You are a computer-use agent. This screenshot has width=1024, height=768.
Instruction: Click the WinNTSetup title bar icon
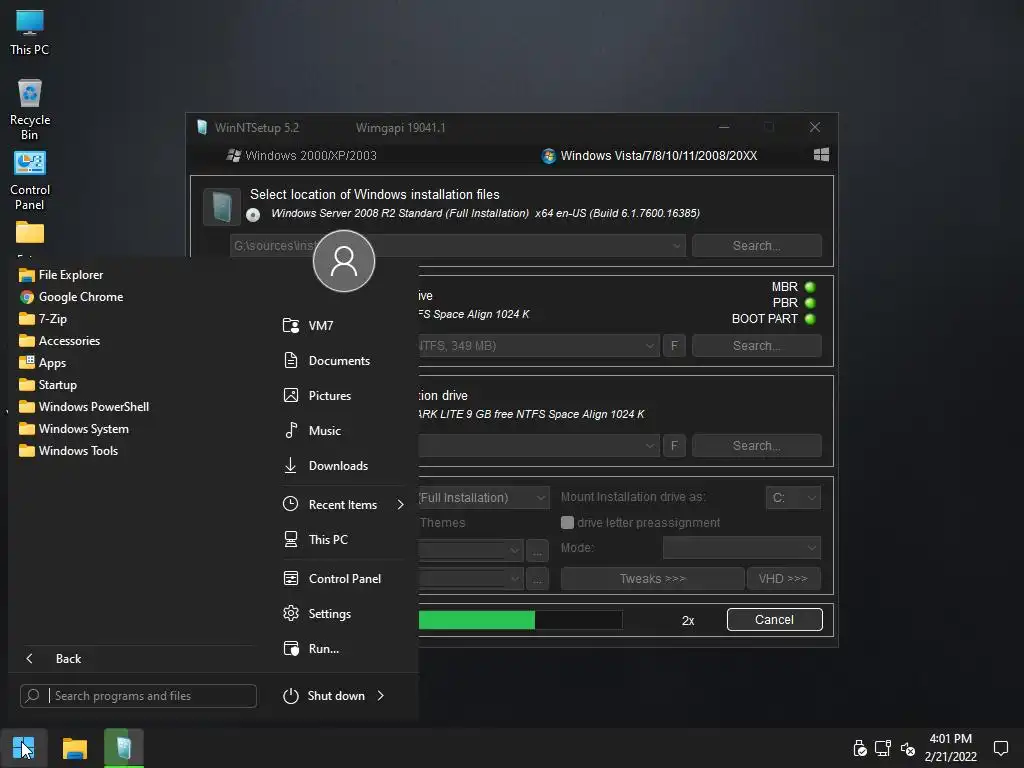(x=202, y=127)
